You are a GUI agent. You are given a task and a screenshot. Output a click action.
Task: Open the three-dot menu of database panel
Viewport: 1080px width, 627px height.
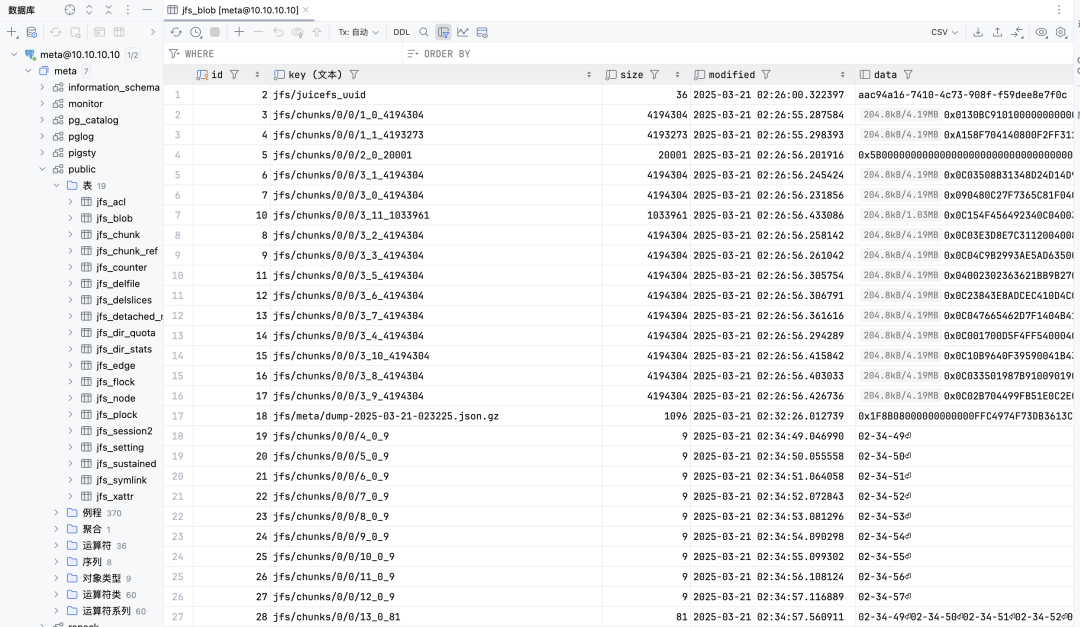(x=127, y=10)
